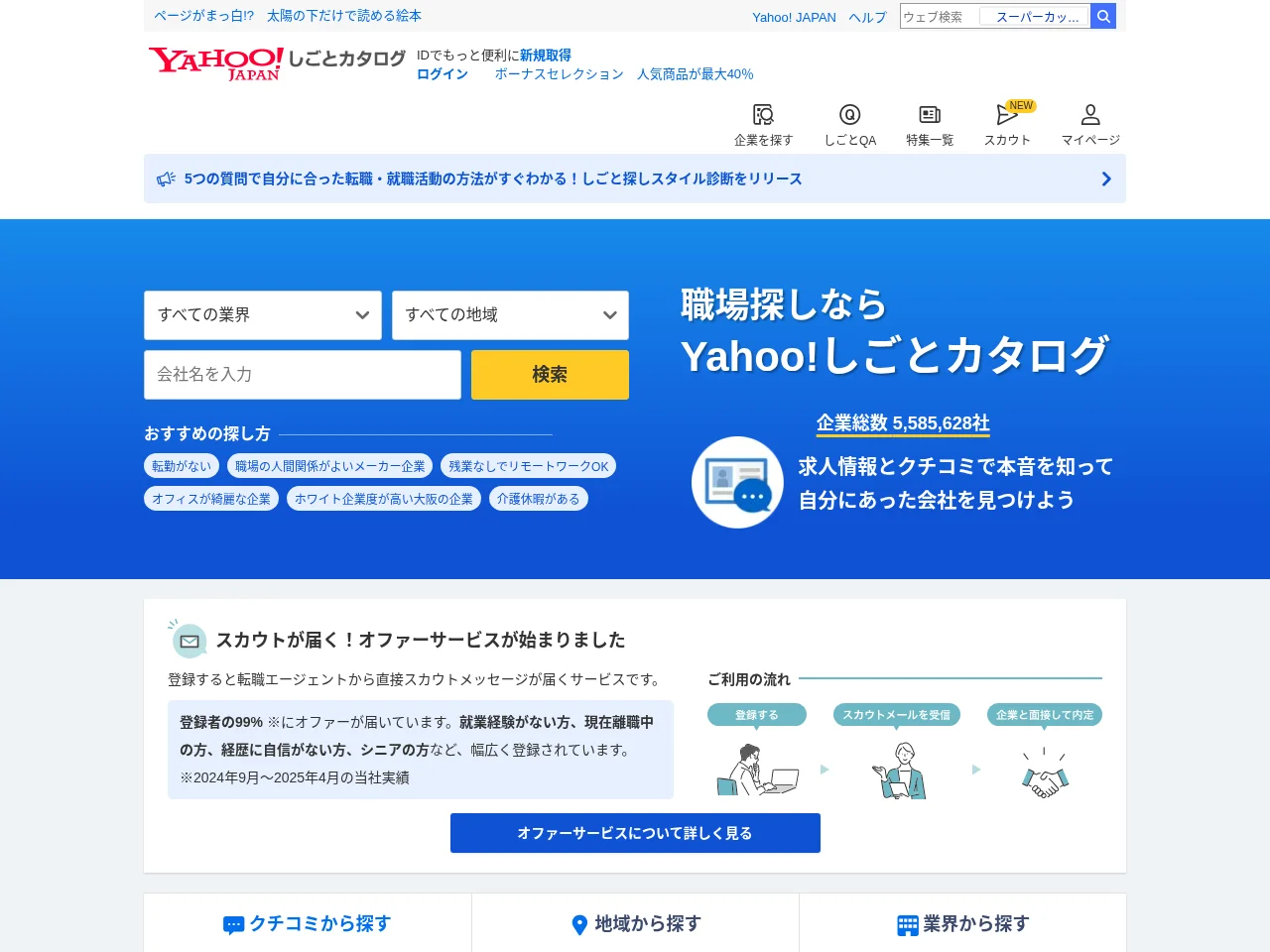The height and width of the screenshot is (952, 1270).
Task: Click the 新規取得 link
Action: [x=546, y=56]
